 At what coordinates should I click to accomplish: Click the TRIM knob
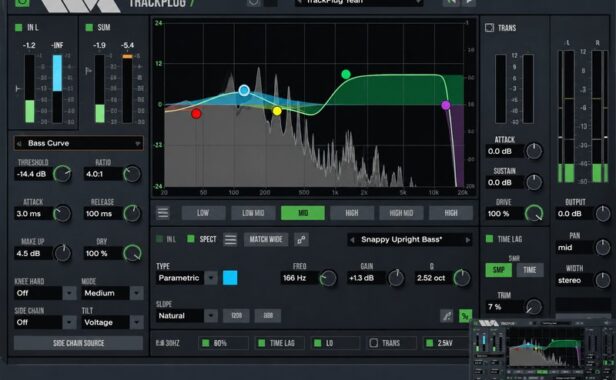(x=534, y=307)
